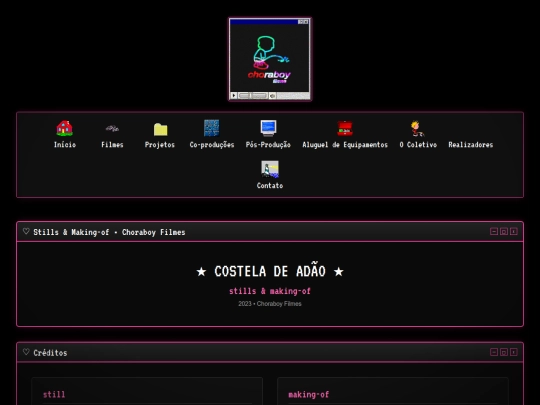The width and height of the screenshot is (540, 405).
Task: Maximize the Créditos panel
Action: (504, 352)
